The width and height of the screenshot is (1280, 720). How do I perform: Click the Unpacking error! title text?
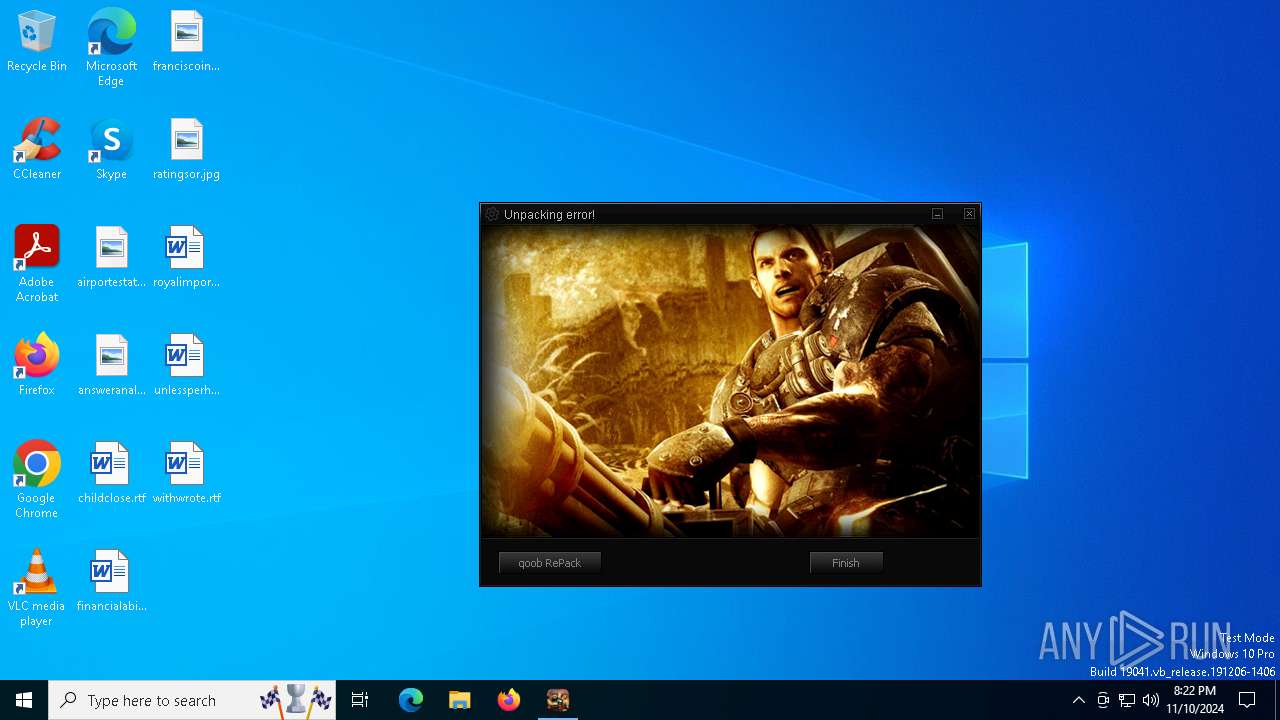coord(549,214)
